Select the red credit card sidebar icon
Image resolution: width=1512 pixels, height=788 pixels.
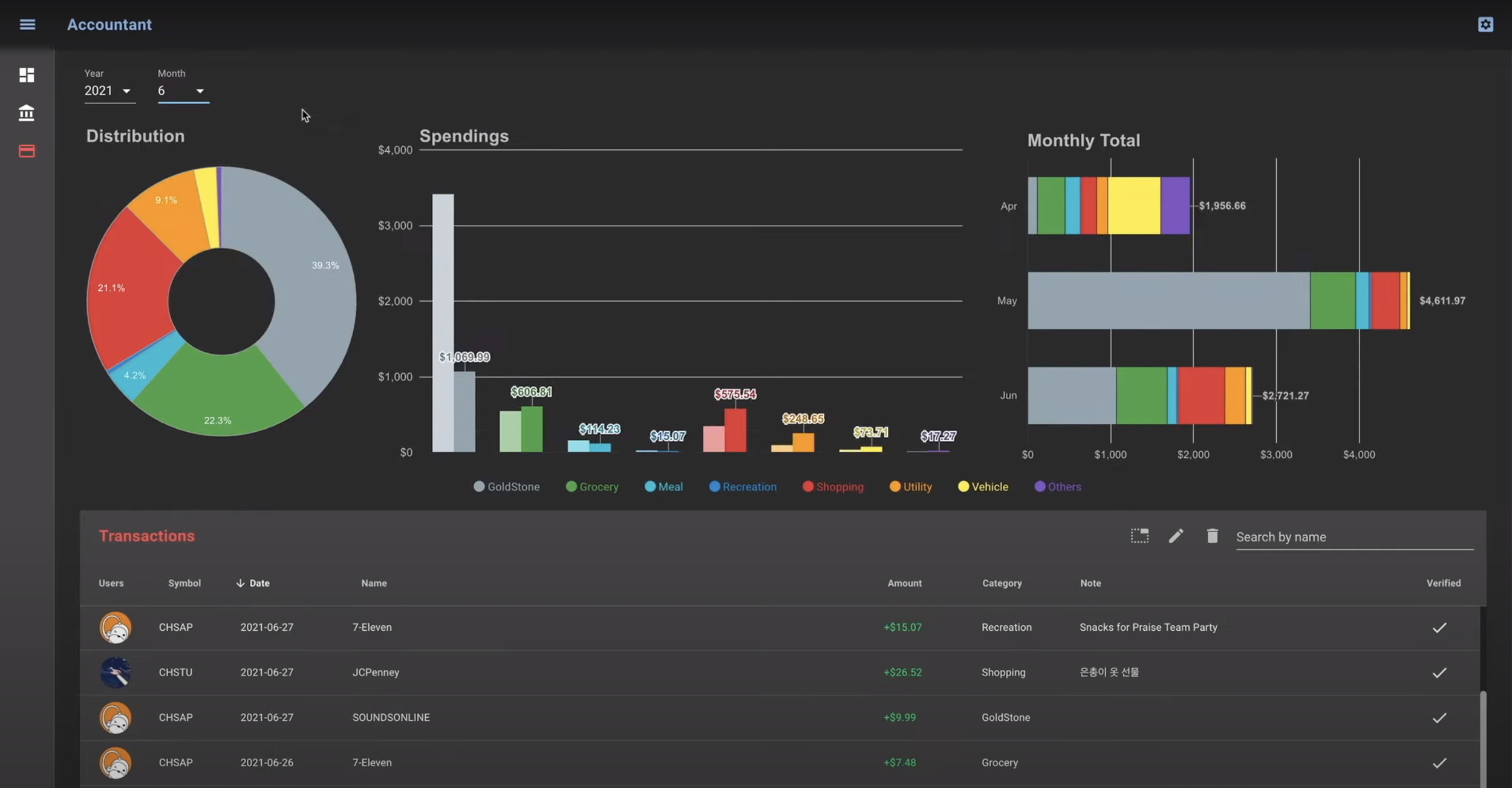tap(27, 151)
